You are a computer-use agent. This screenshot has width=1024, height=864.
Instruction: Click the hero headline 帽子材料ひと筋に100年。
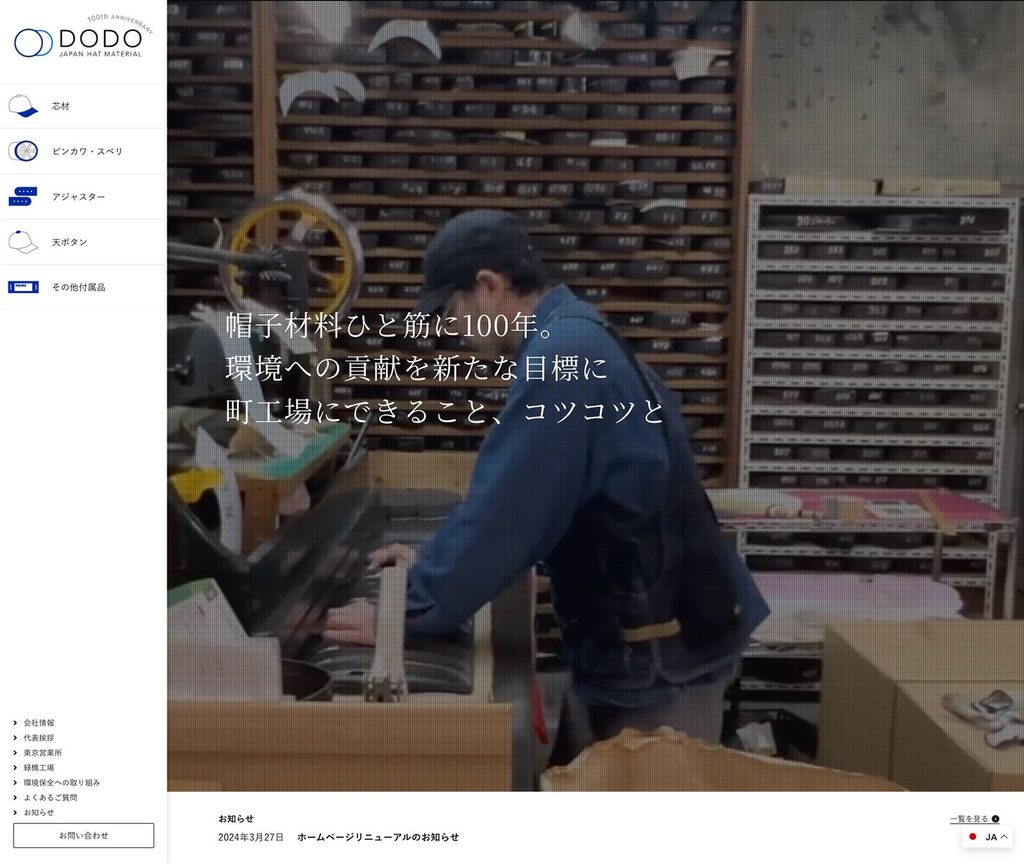[391, 325]
